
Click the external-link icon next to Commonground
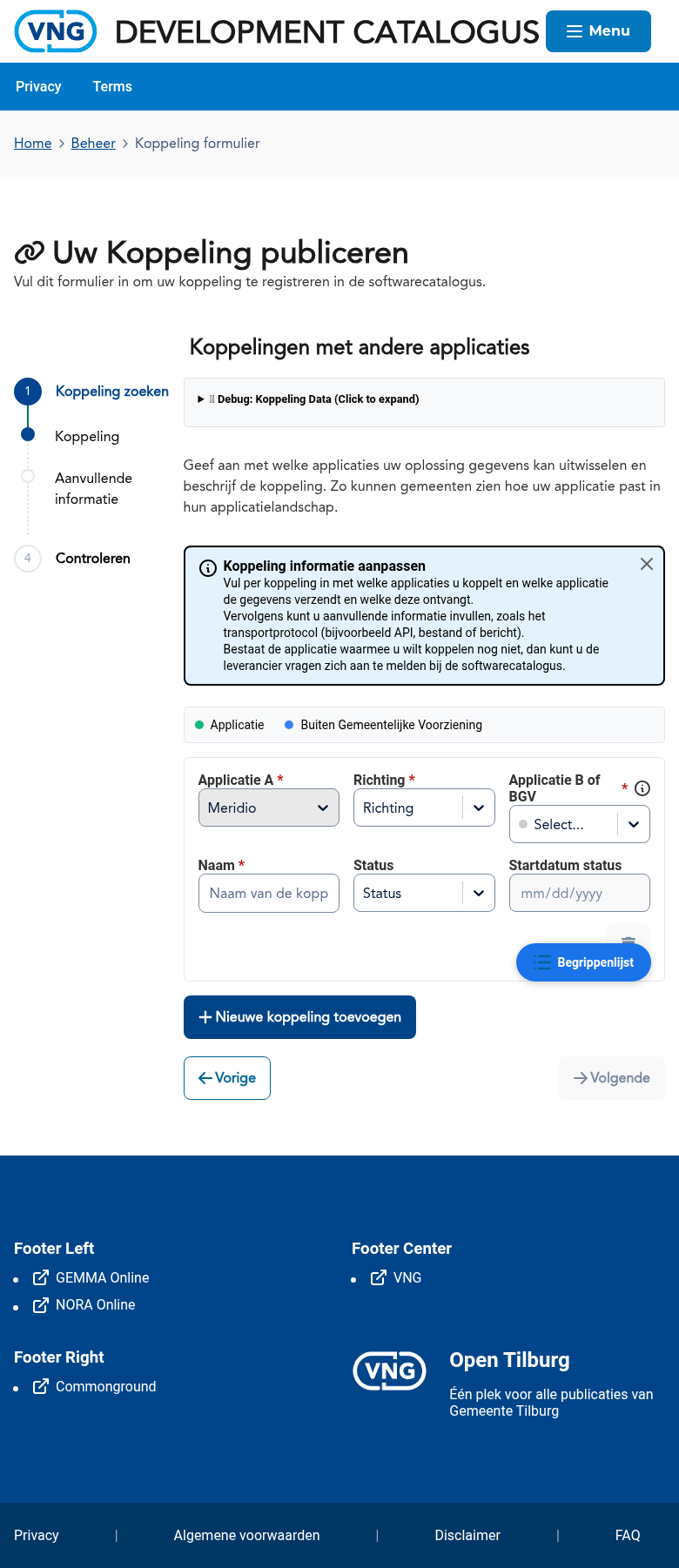pyautogui.click(x=40, y=1386)
